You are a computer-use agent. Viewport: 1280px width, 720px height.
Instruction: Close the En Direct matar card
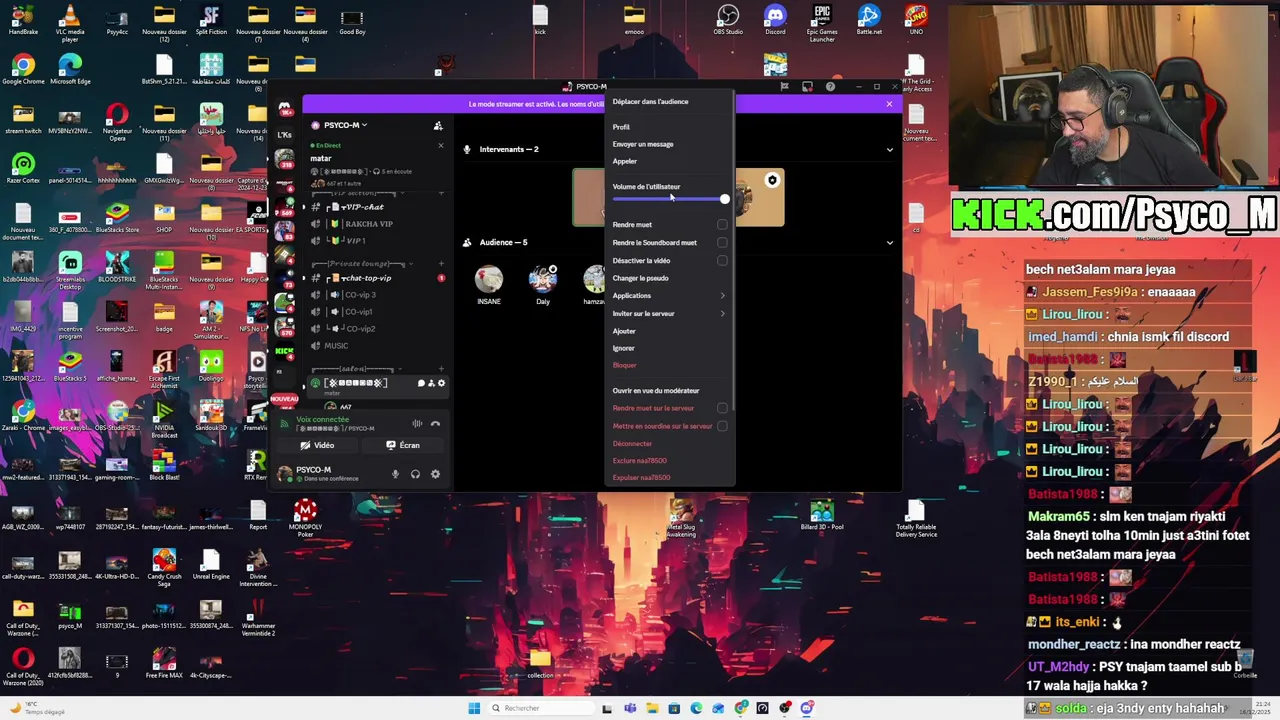[440, 146]
